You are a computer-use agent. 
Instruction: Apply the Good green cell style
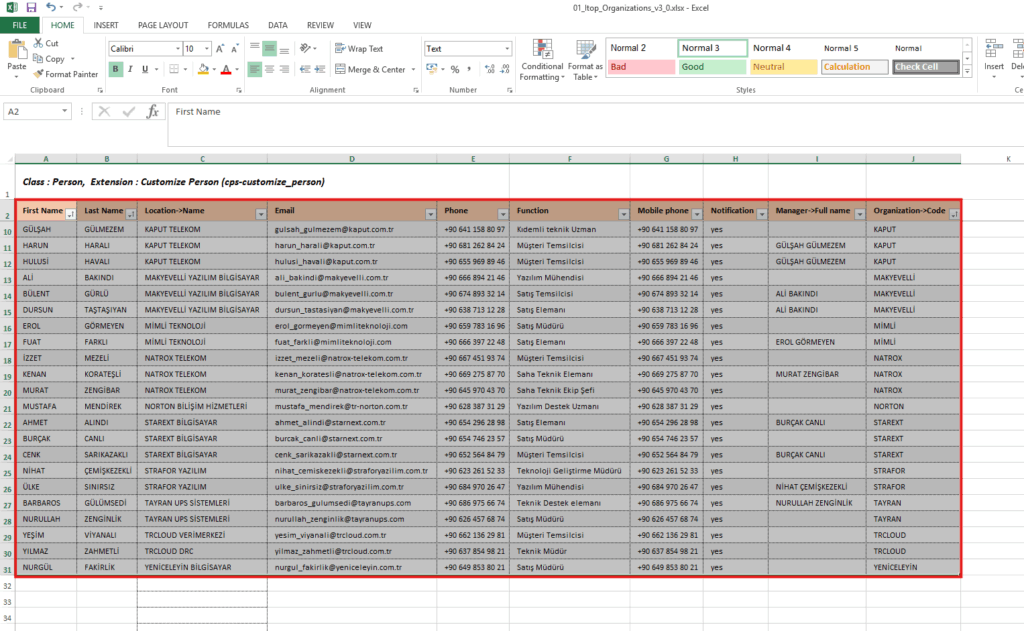tap(712, 67)
